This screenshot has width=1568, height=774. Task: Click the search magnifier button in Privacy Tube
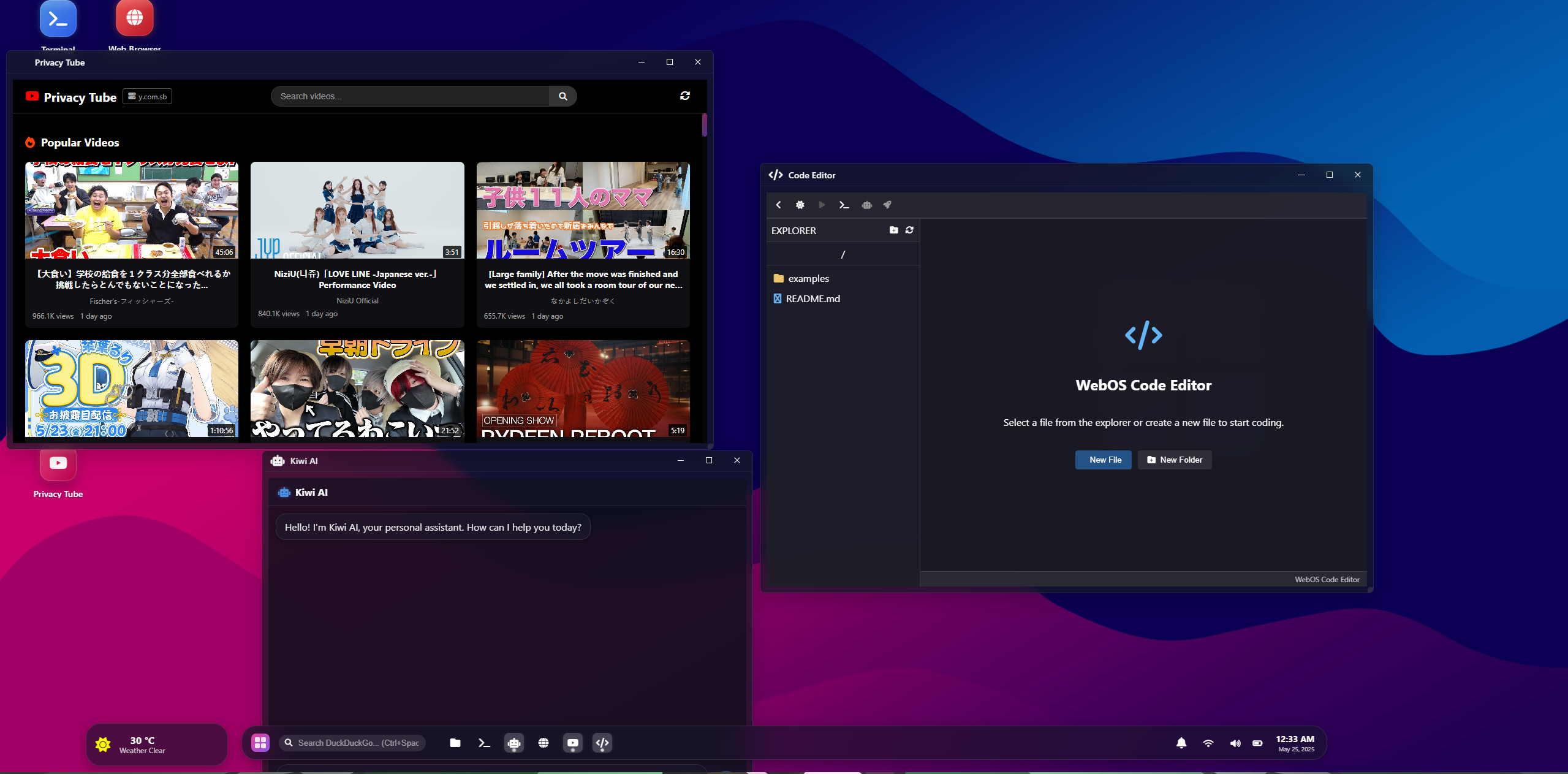(562, 96)
